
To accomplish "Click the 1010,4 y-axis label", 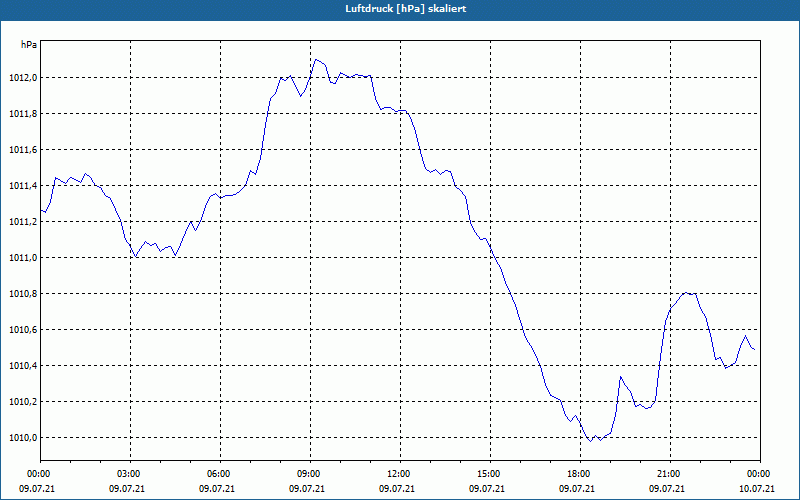I will (23, 366).
